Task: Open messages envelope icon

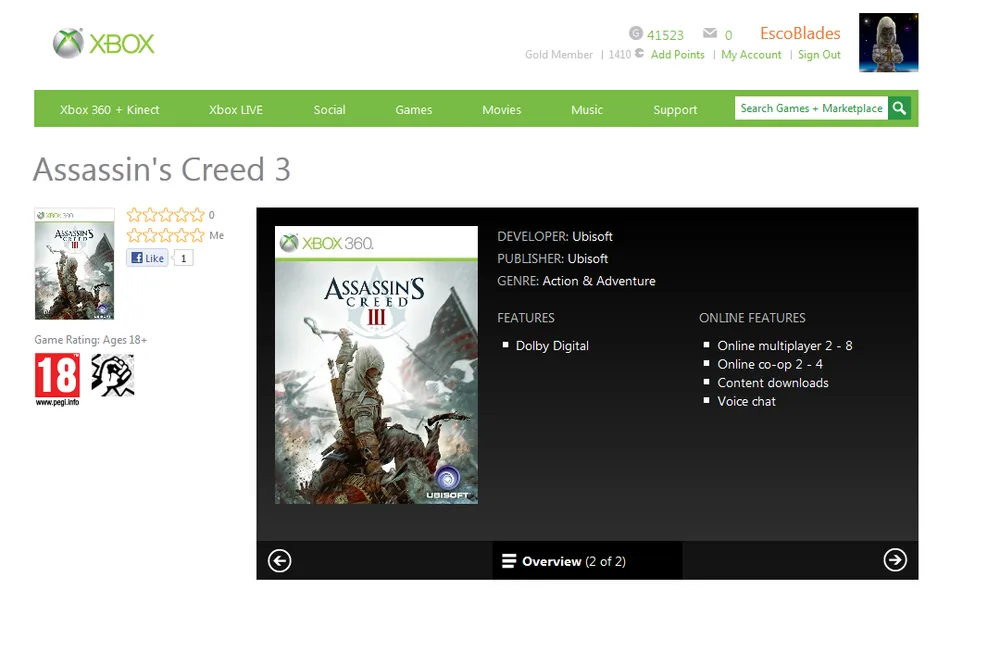Action: (710, 33)
